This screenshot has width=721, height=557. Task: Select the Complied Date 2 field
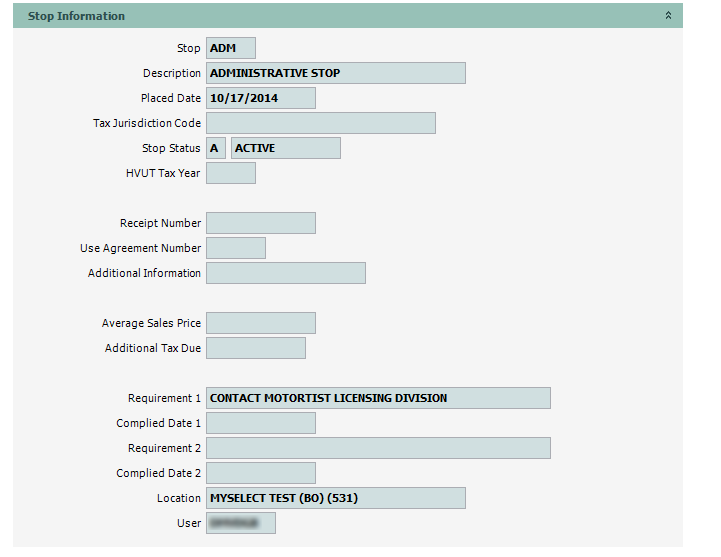[260, 473]
